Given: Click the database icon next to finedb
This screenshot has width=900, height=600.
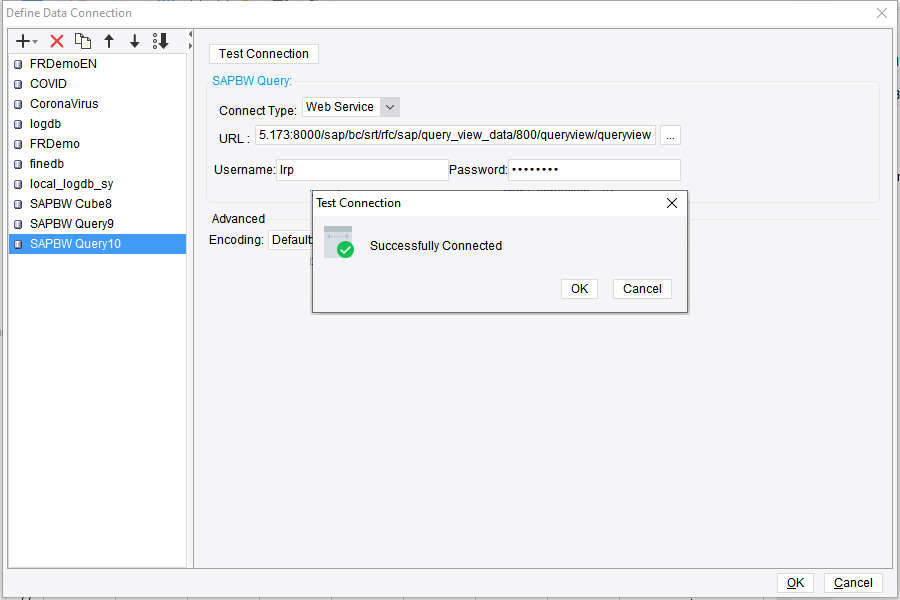Looking at the screenshot, I should point(16,163).
